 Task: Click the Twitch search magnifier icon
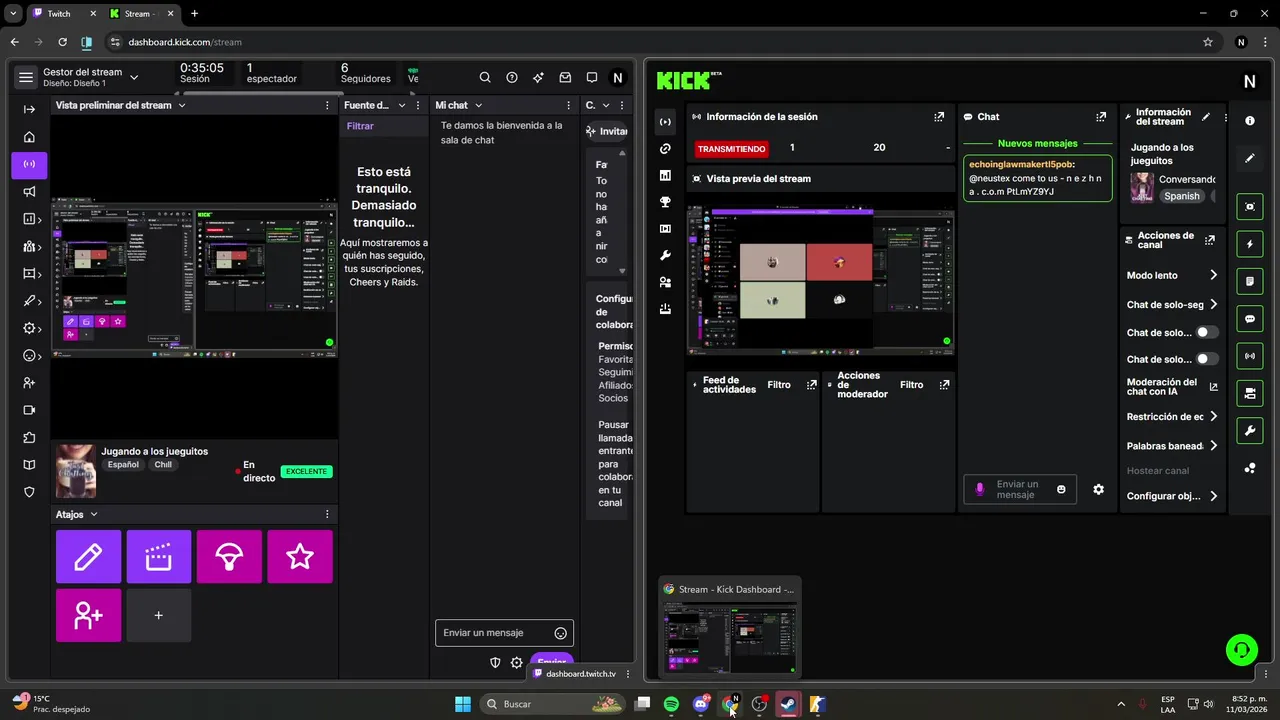pyautogui.click(x=485, y=77)
